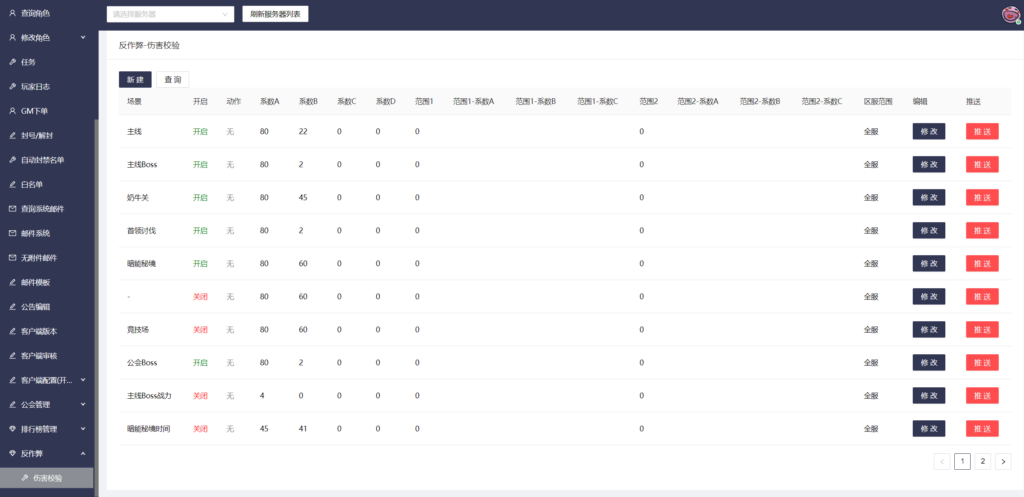Viewport: 1024px width, 497px height.
Task: Click the 公告编辑 pencil icon
Action: coord(12,307)
